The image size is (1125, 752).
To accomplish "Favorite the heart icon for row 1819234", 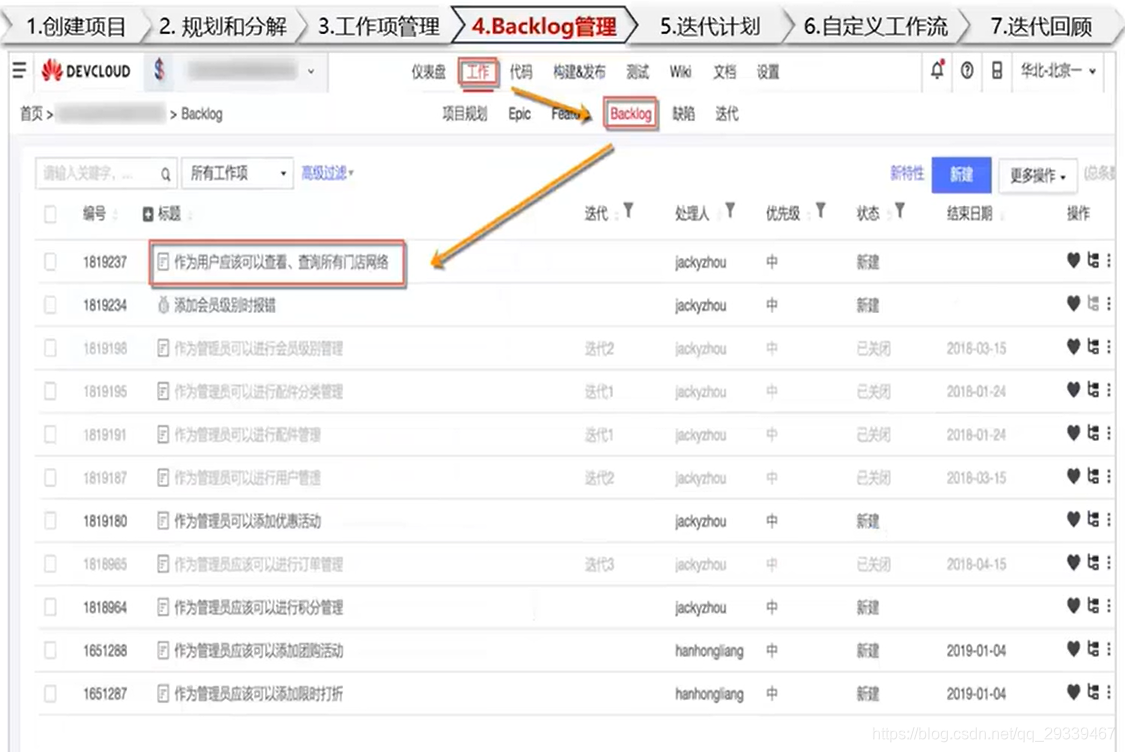I will tap(1073, 304).
